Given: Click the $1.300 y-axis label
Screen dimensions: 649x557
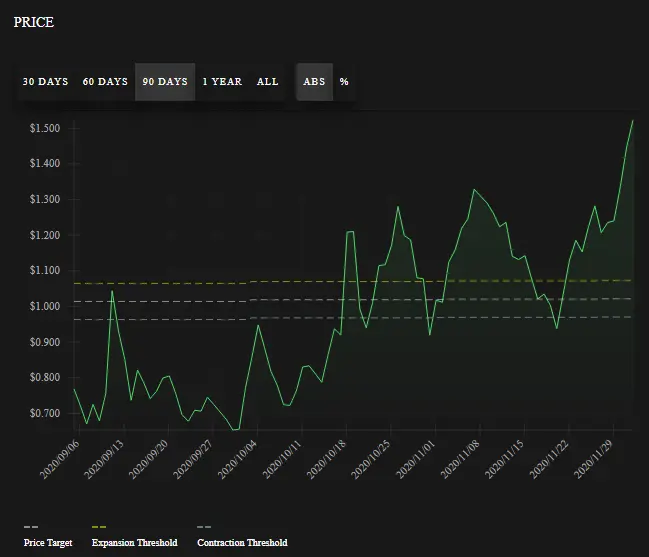Looking at the screenshot, I should (x=45, y=199).
